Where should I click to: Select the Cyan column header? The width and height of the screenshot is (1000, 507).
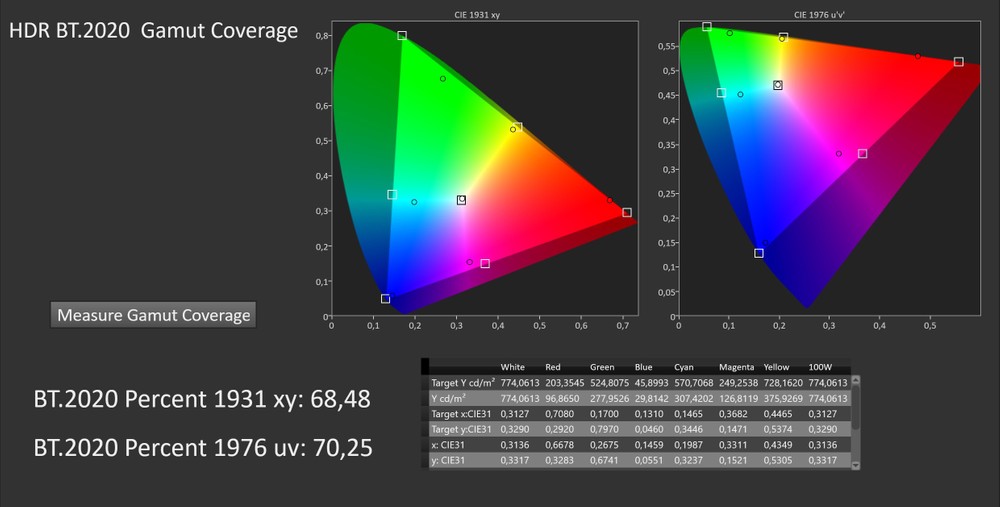[x=684, y=367]
